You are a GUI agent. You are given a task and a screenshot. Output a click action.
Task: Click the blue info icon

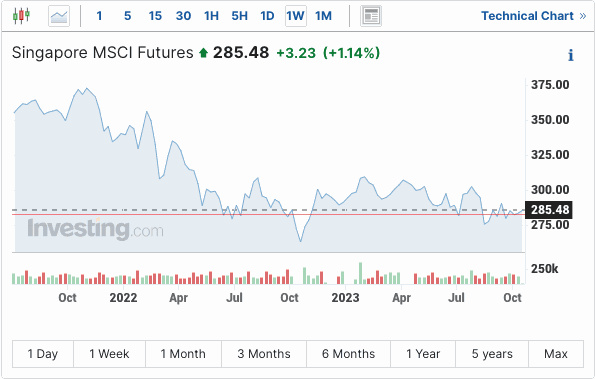[570, 55]
